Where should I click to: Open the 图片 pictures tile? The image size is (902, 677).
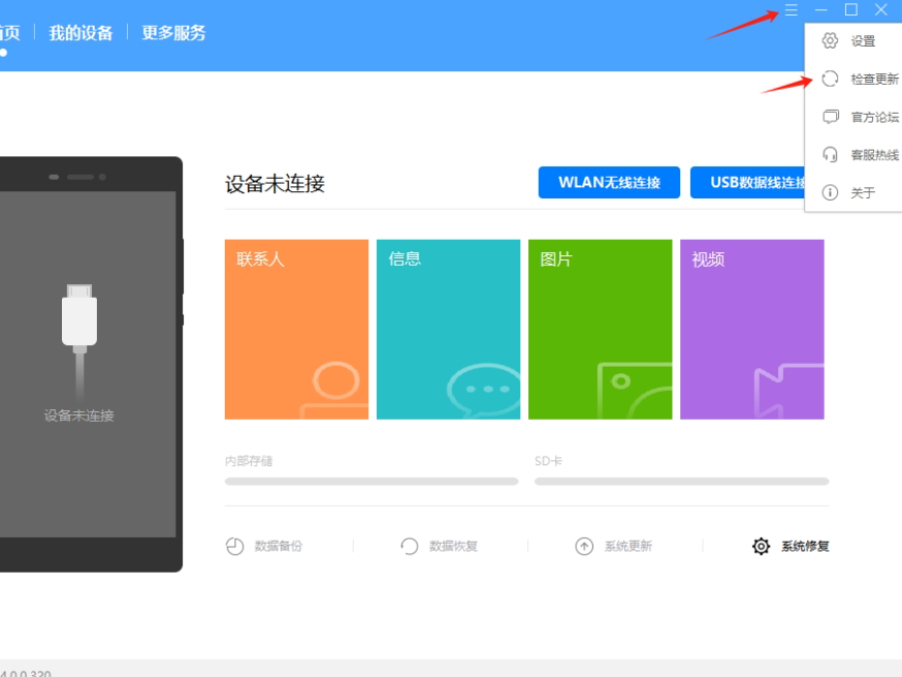[600, 329]
